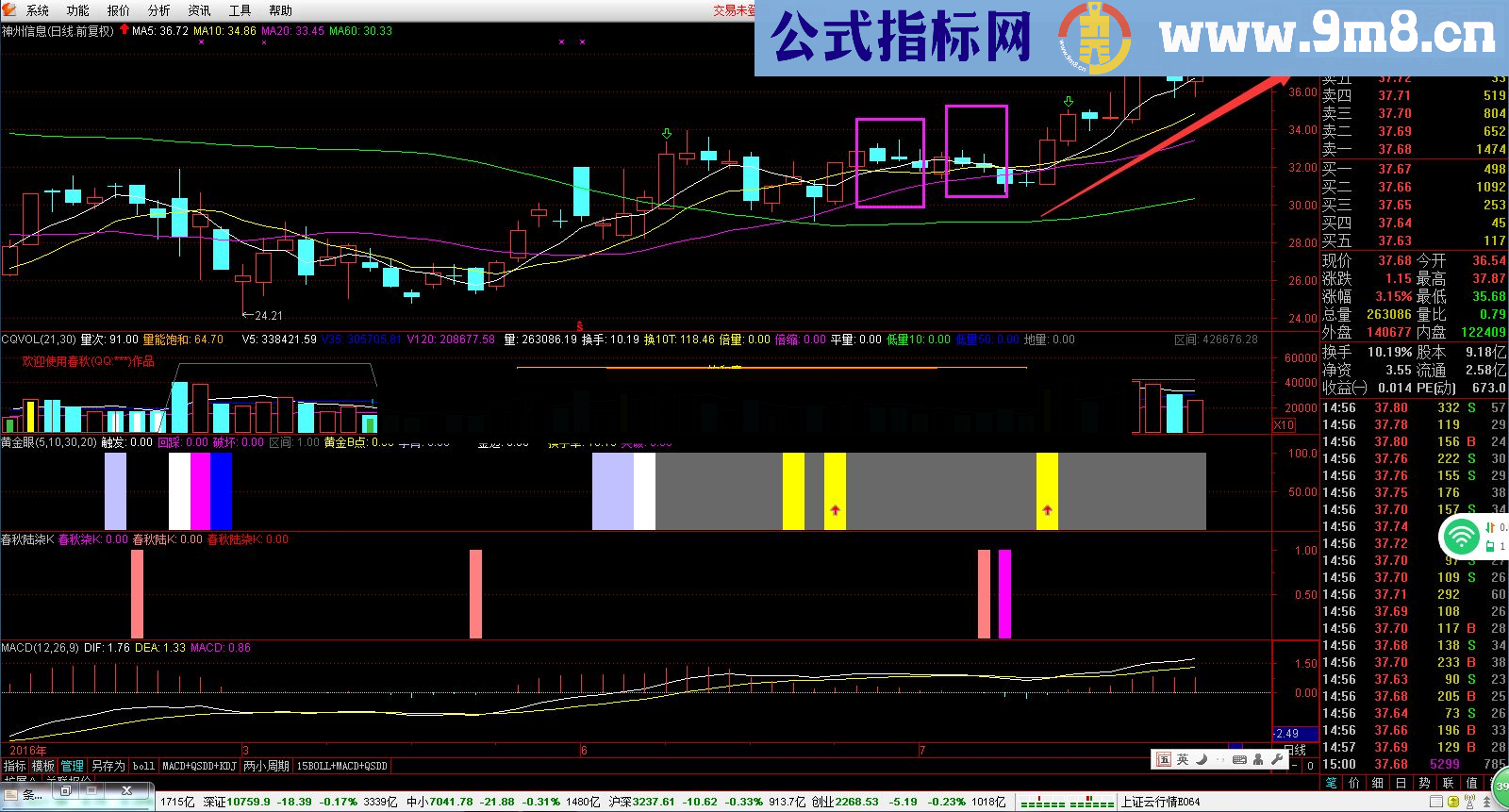
Task: Click the green WiFi signal widget icon
Action: click(x=1461, y=537)
